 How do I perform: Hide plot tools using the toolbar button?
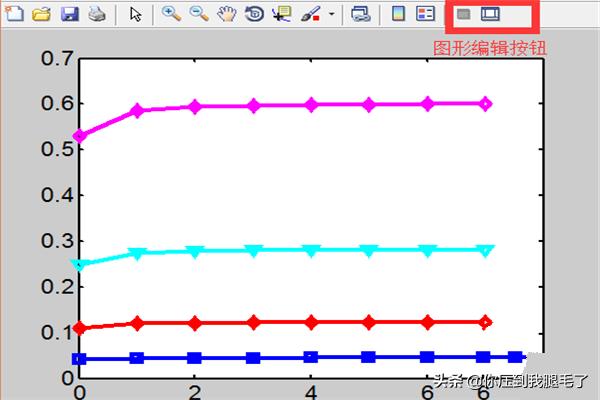tap(463, 15)
